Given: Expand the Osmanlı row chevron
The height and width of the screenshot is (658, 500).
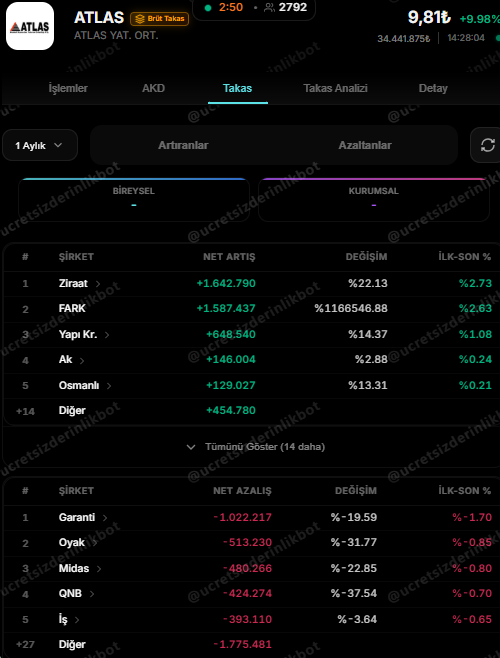Looking at the screenshot, I should pos(109,386).
